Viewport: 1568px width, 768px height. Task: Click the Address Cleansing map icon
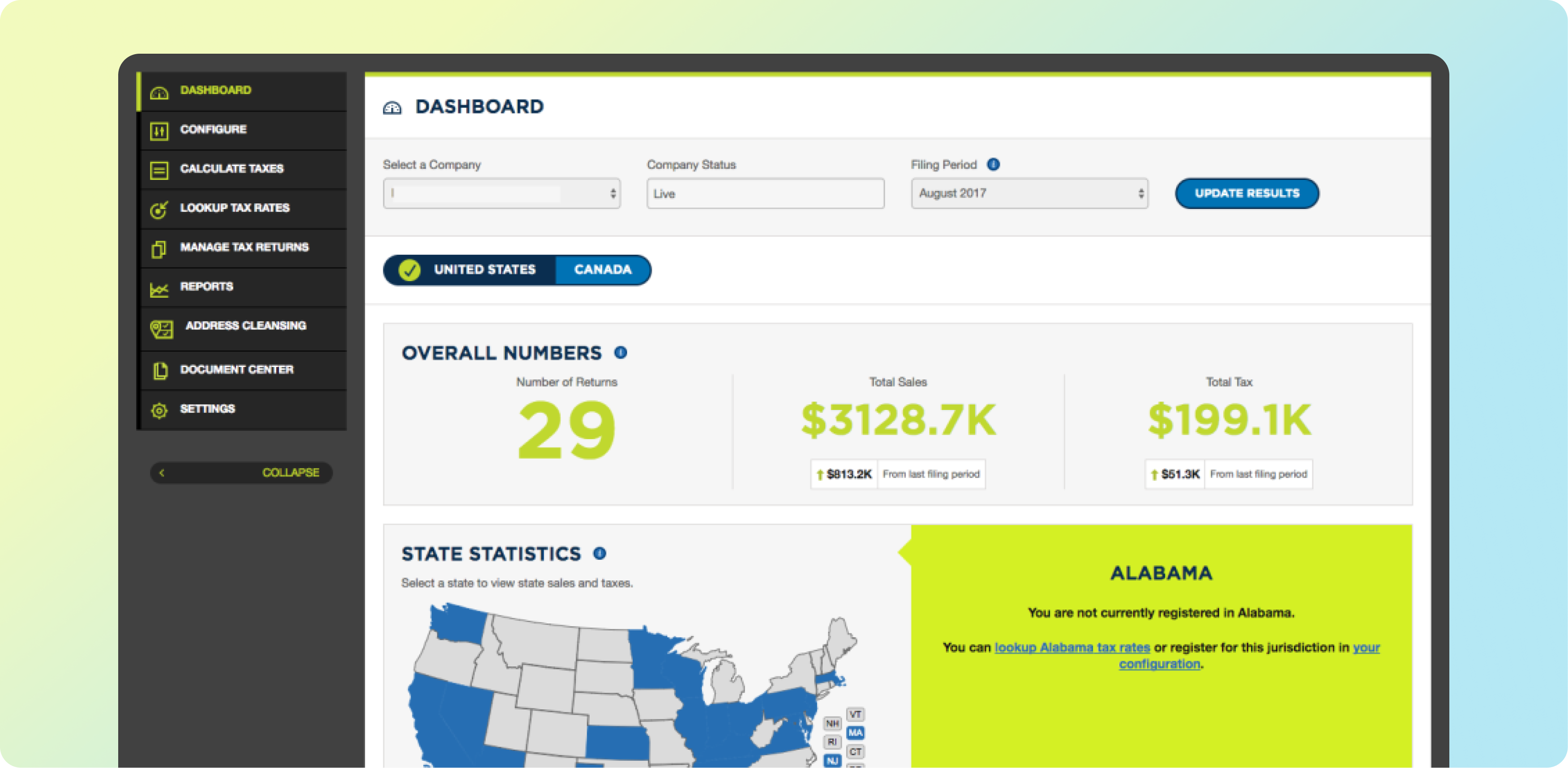point(161,329)
